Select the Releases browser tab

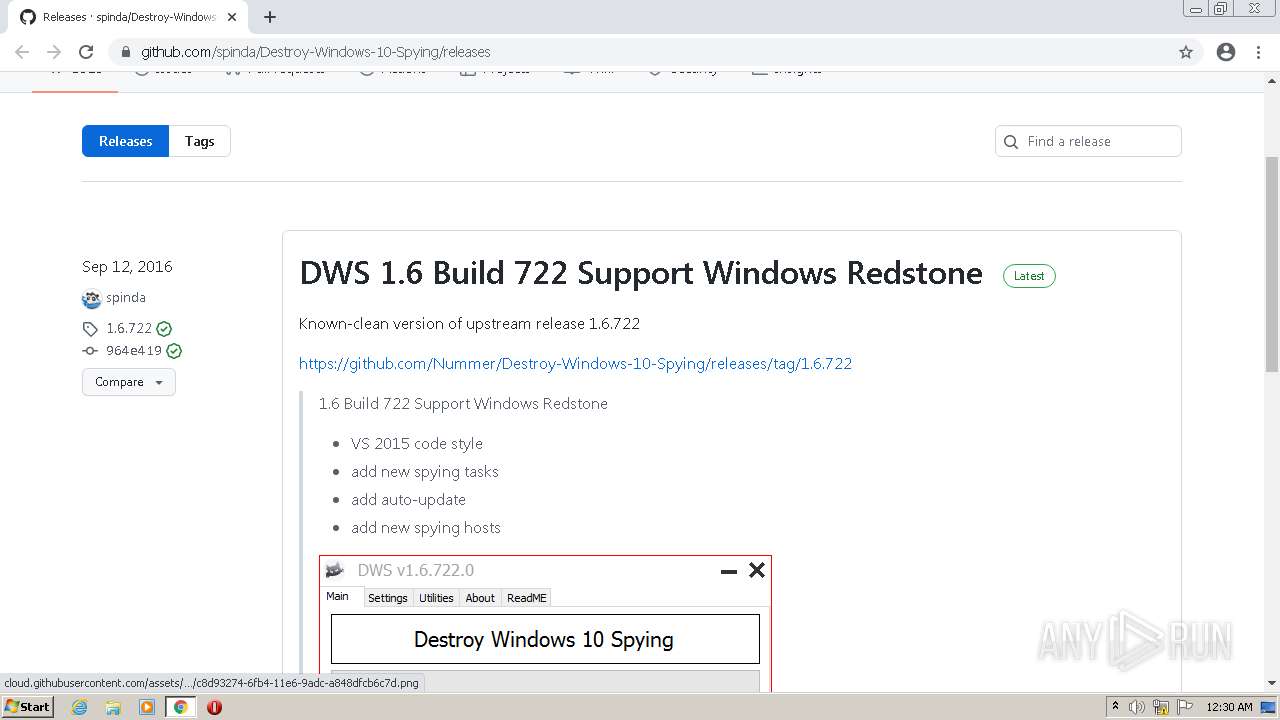point(129,17)
